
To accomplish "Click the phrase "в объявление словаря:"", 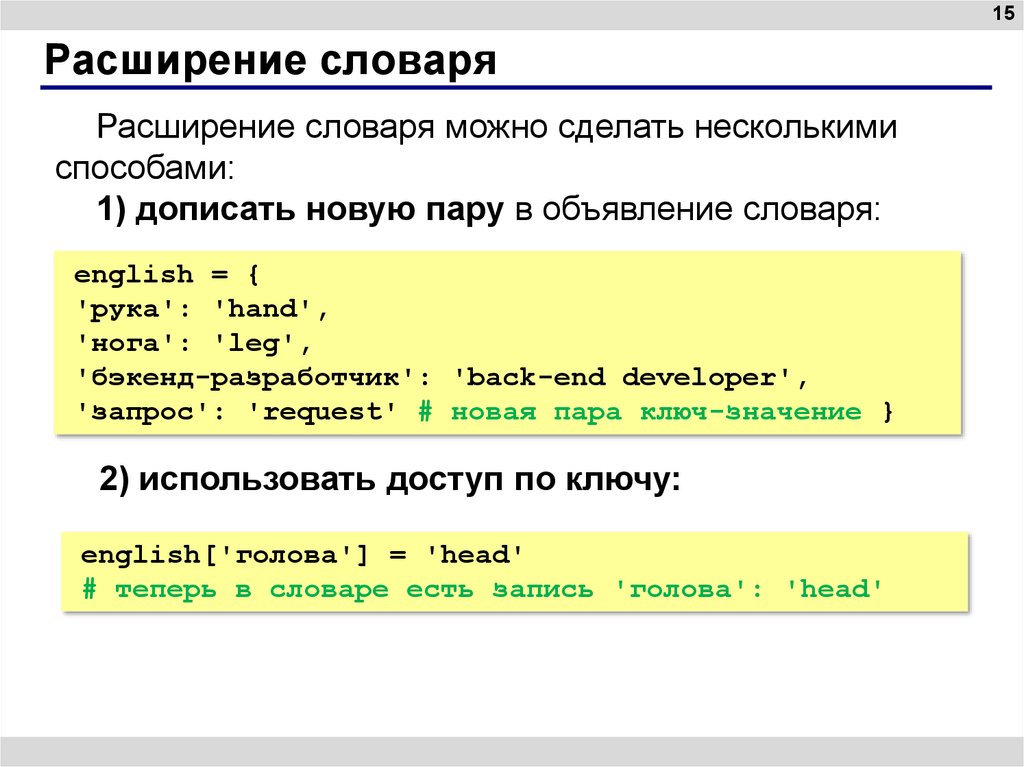I will tap(699, 211).
